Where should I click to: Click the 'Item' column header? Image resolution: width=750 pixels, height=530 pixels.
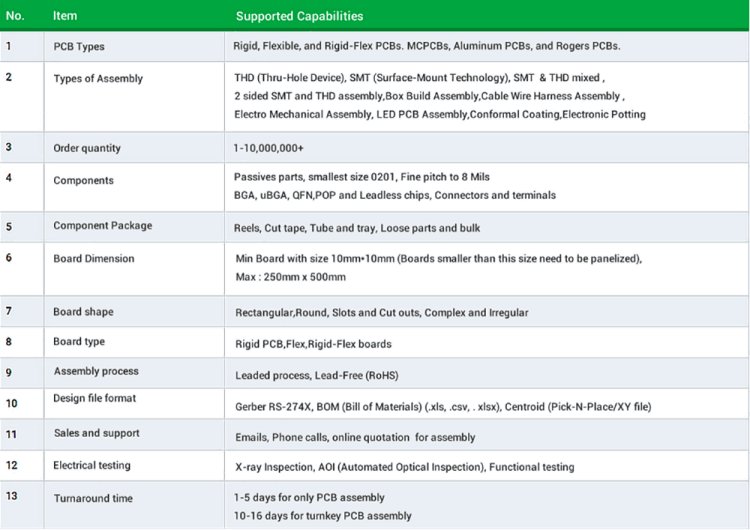click(65, 16)
